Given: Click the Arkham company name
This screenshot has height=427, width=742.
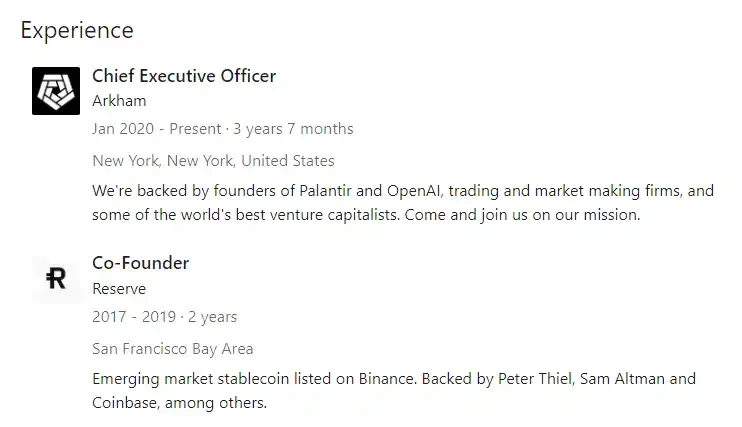Looking at the screenshot, I should pos(118,101).
